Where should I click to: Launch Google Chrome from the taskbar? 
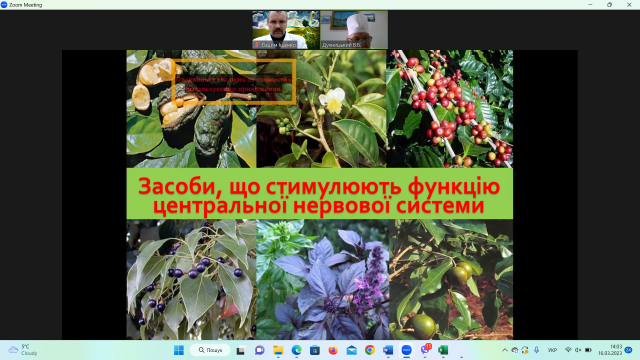tap(370, 350)
